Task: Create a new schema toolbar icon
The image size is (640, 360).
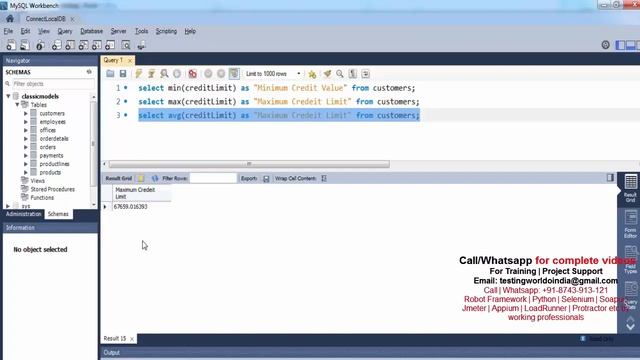Action: [56, 45]
